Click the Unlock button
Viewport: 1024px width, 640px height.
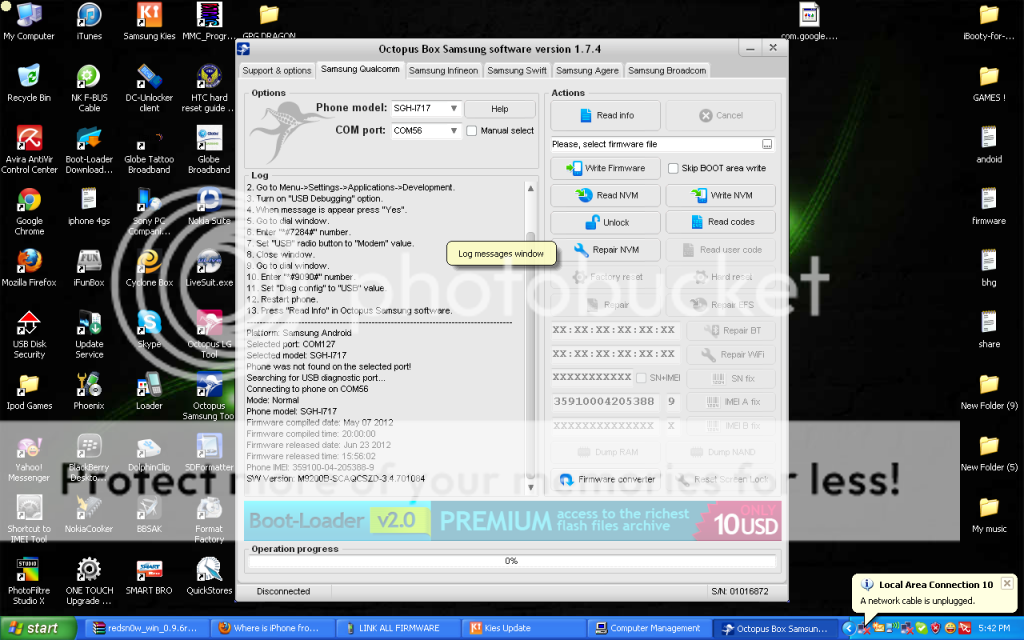[x=605, y=223]
